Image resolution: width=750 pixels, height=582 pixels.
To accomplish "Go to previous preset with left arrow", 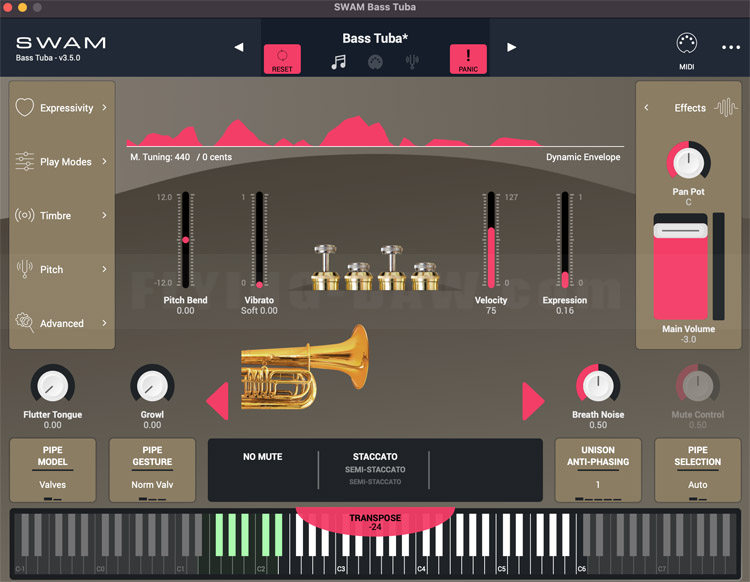I will tap(239, 47).
